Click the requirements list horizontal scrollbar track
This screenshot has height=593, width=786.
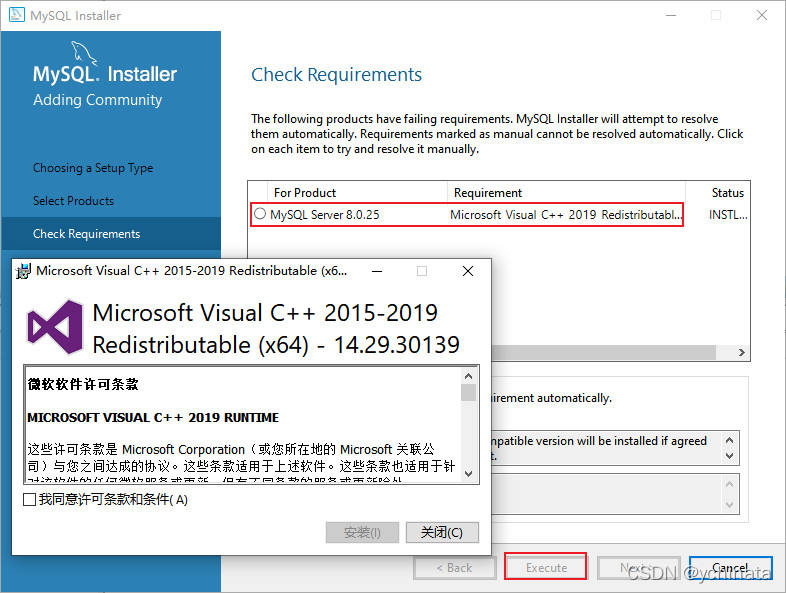pyautogui.click(x=603, y=352)
